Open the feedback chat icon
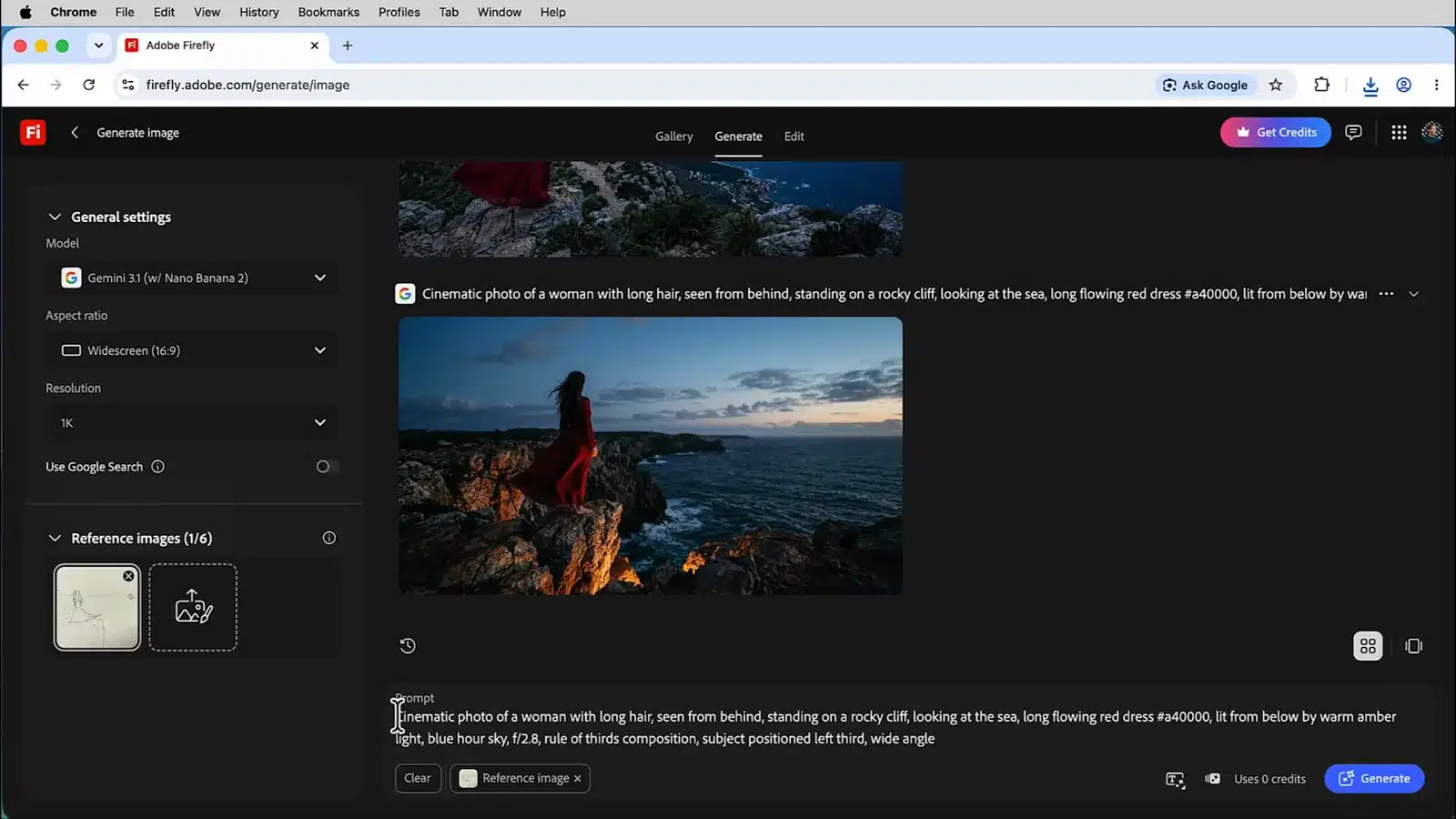This screenshot has width=1456, height=819. pyautogui.click(x=1353, y=133)
